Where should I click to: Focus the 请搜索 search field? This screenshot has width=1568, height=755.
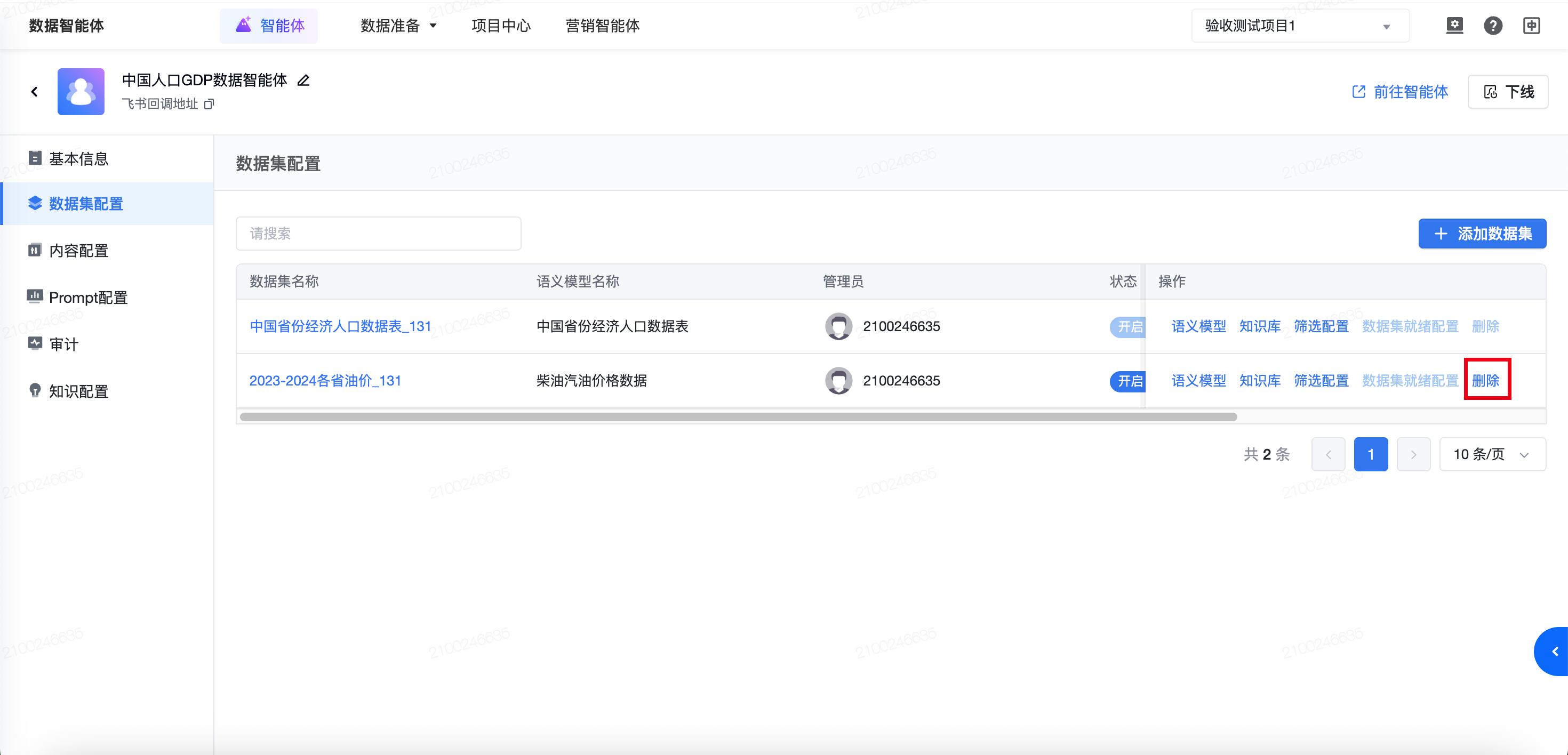(379, 234)
